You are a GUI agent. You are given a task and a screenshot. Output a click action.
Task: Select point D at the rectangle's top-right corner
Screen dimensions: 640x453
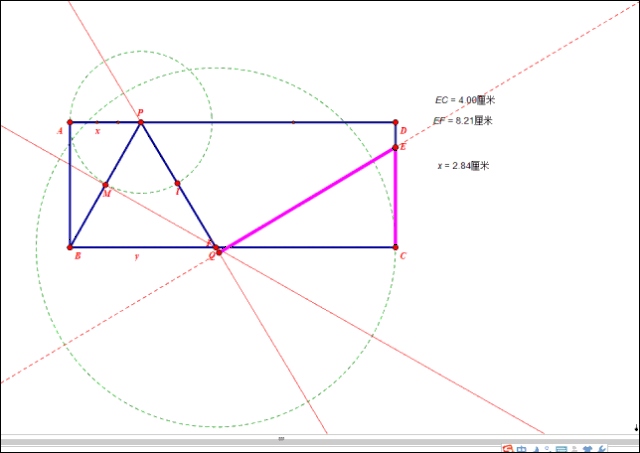pyautogui.click(x=395, y=122)
